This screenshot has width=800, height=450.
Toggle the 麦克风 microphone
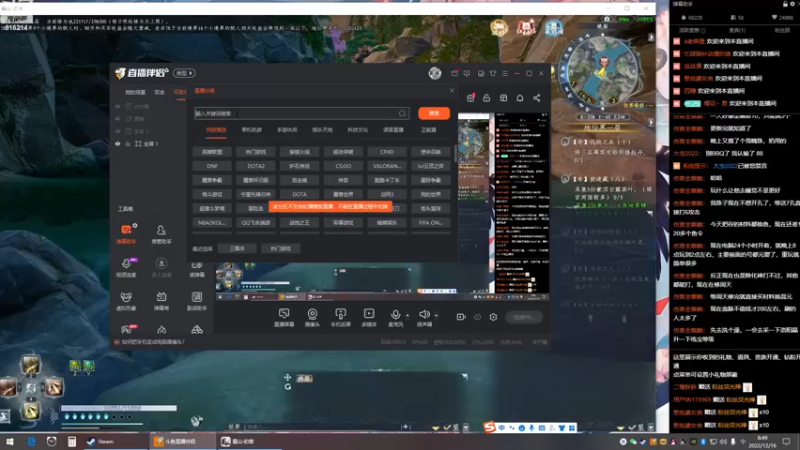click(395, 317)
